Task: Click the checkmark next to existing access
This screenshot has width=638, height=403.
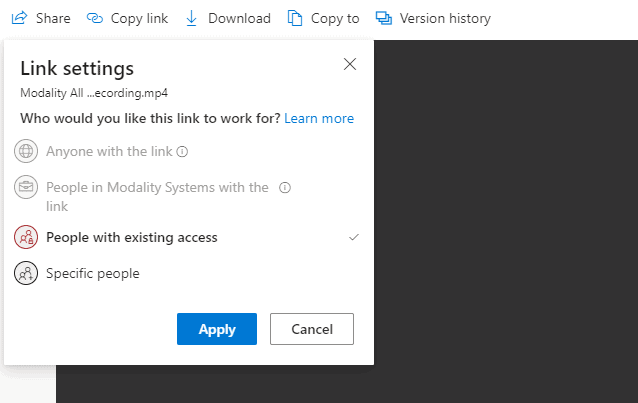Action: (x=352, y=237)
